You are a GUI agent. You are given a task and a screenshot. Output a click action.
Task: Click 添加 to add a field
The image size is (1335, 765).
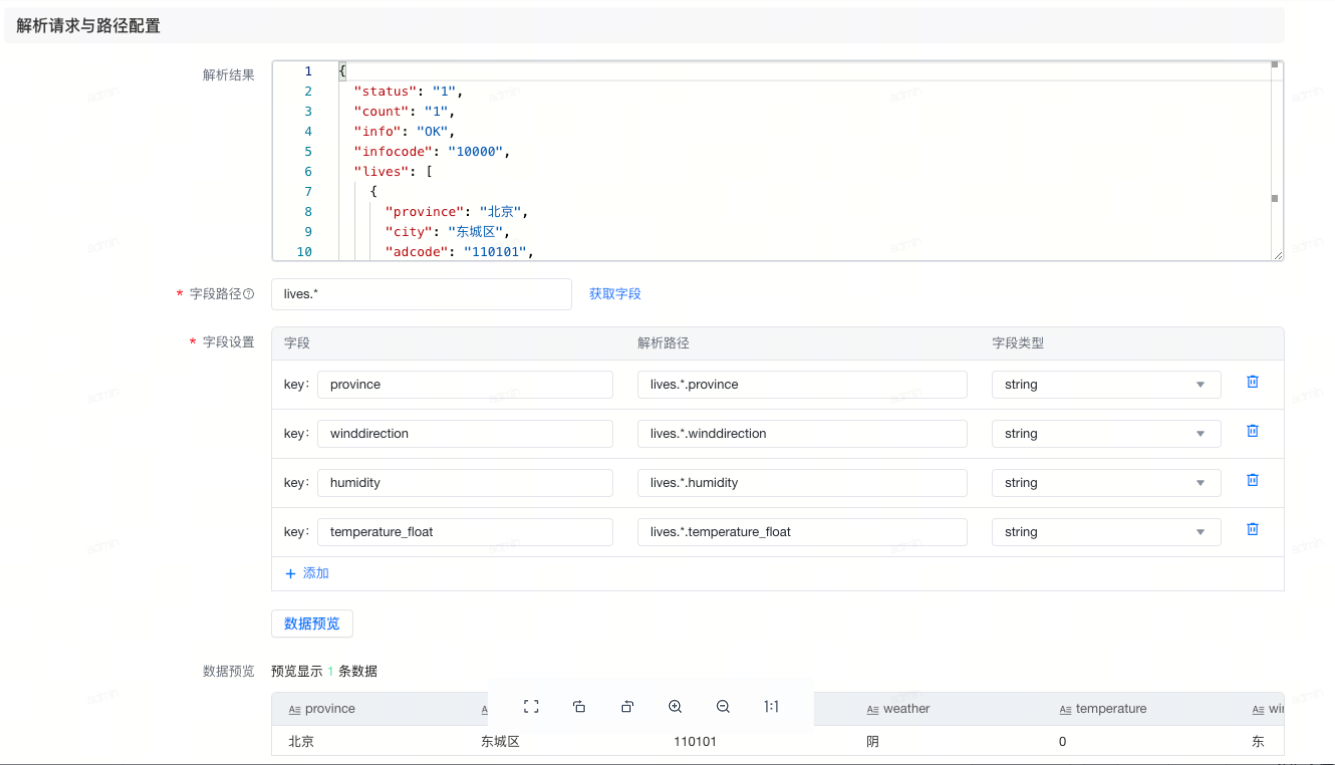(308, 574)
